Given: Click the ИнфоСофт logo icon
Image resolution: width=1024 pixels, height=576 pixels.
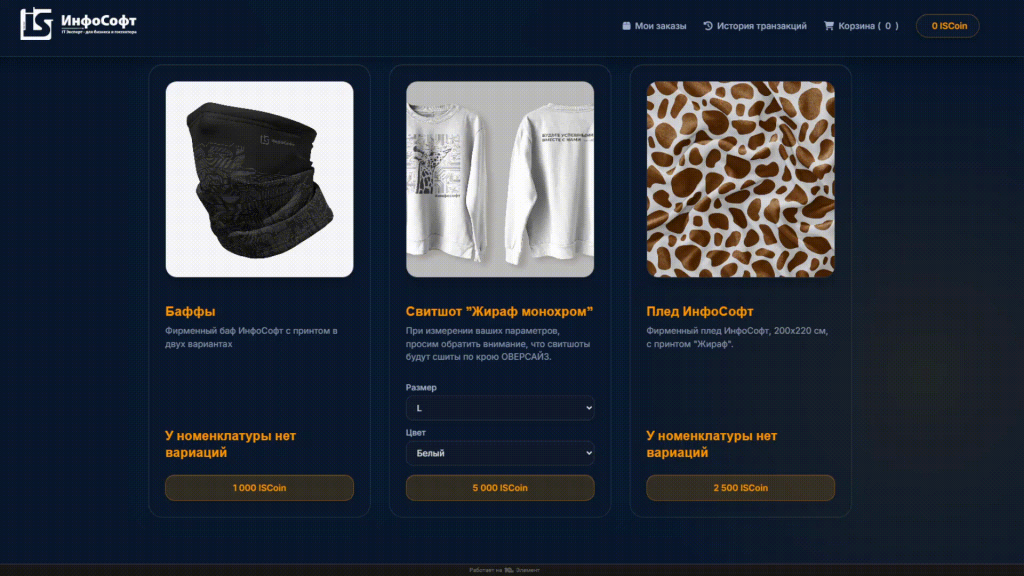Looking at the screenshot, I should [x=36, y=24].
